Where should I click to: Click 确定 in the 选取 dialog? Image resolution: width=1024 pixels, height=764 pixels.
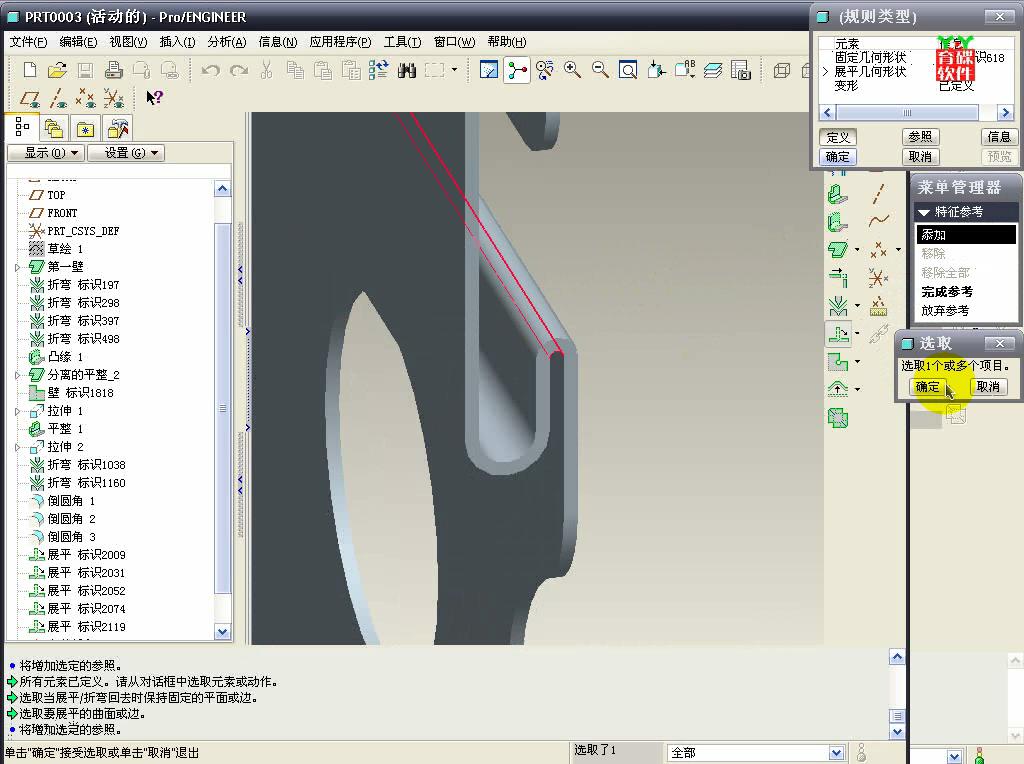[x=927, y=387]
